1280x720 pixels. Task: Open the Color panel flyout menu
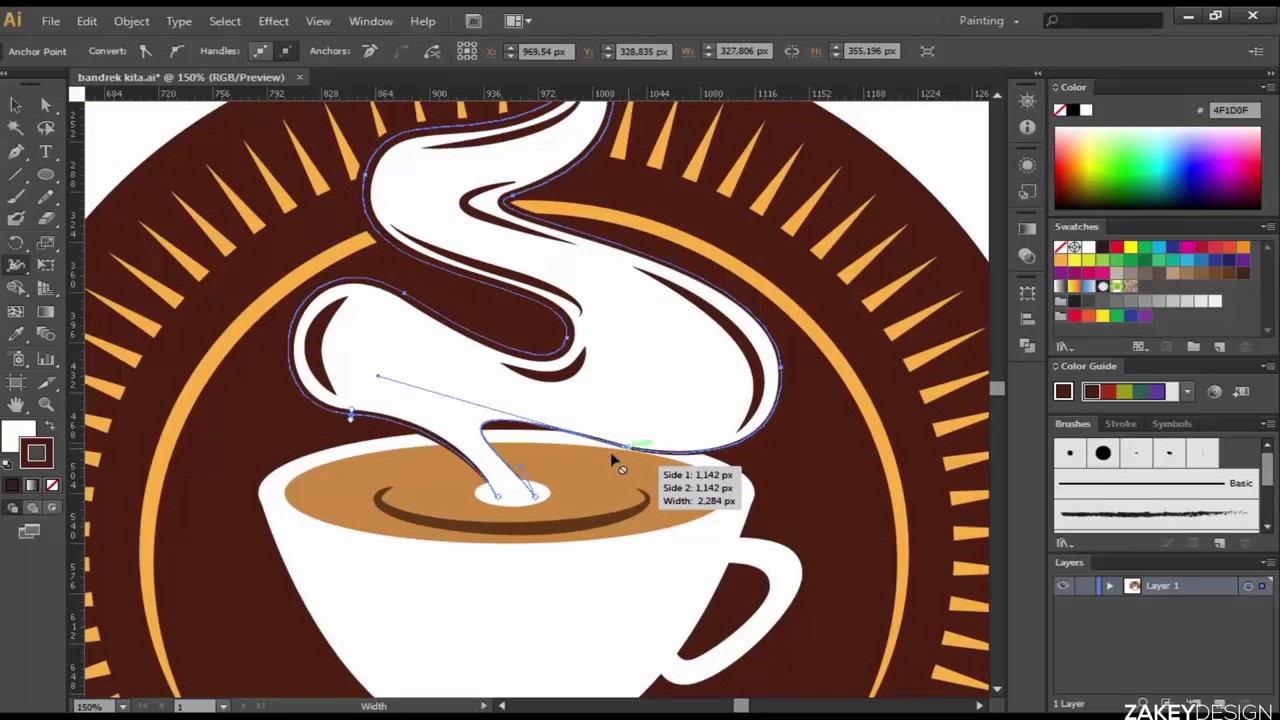point(1267,87)
